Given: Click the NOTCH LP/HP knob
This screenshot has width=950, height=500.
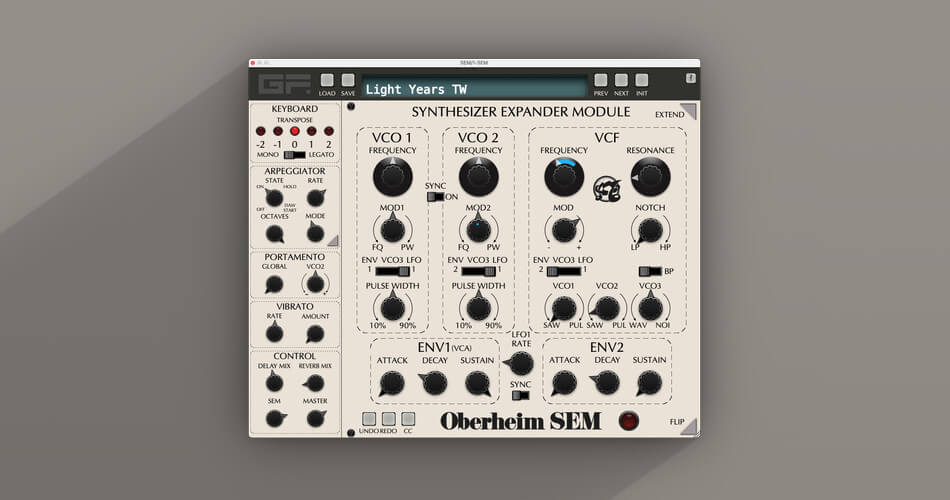Looking at the screenshot, I should (650, 231).
